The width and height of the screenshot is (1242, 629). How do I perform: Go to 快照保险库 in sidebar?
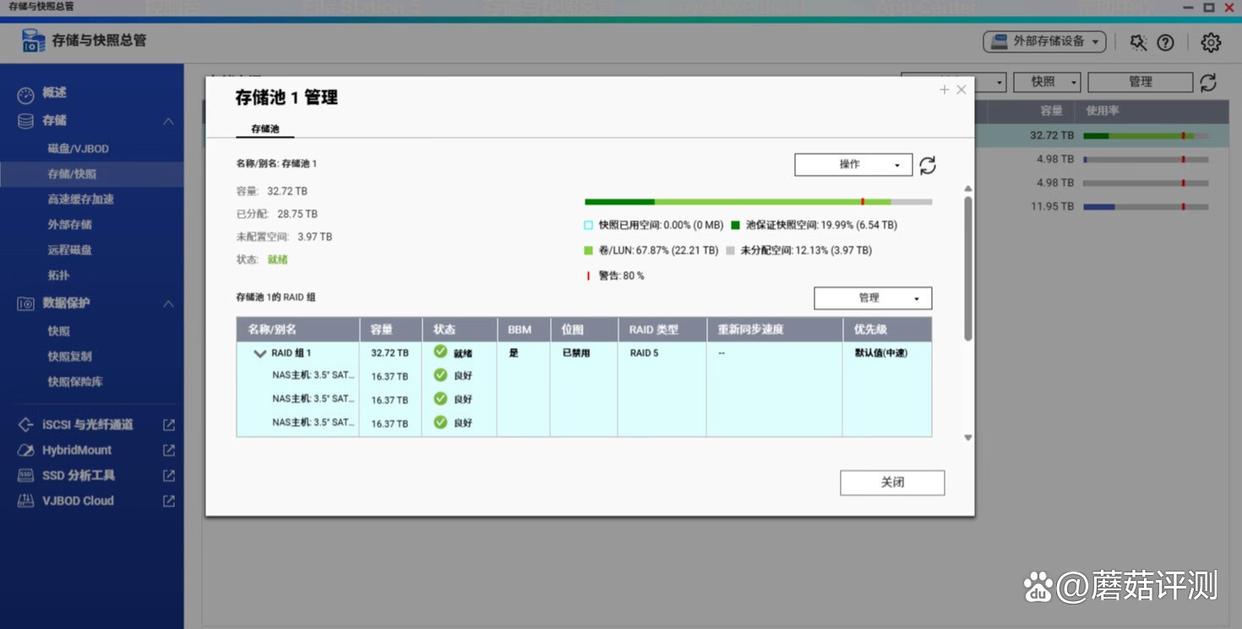pyautogui.click(x=75, y=382)
